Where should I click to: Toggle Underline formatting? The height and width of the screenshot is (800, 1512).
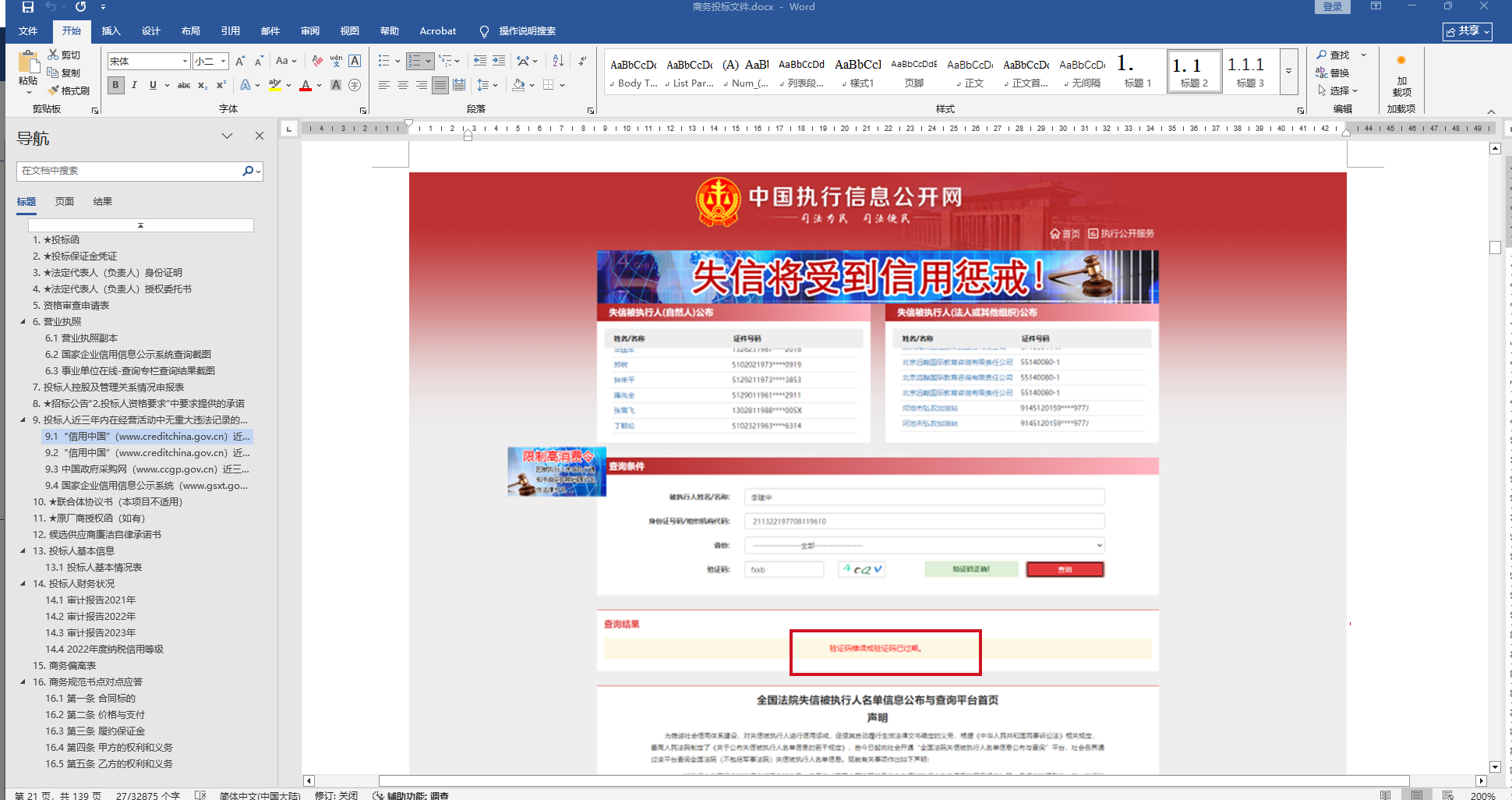153,85
